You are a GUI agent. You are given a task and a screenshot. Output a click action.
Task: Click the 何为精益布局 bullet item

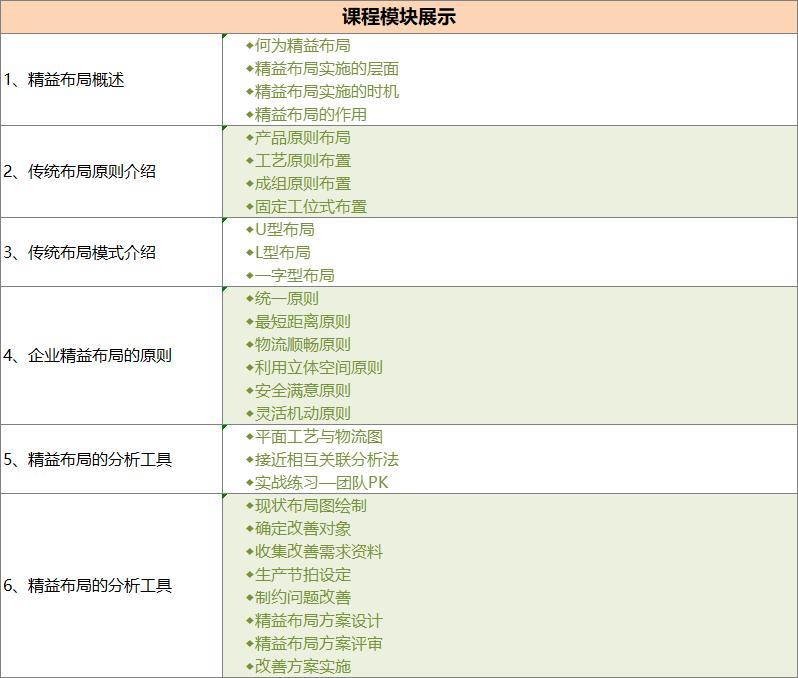click(302, 45)
